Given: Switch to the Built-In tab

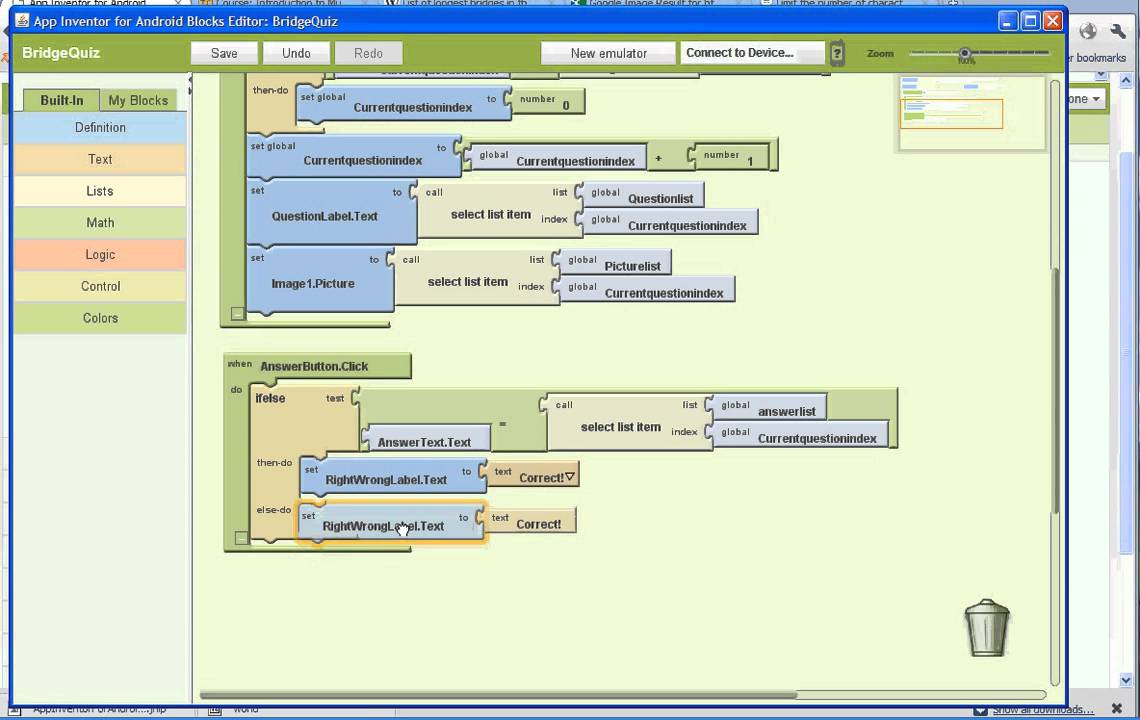Looking at the screenshot, I should [61, 100].
